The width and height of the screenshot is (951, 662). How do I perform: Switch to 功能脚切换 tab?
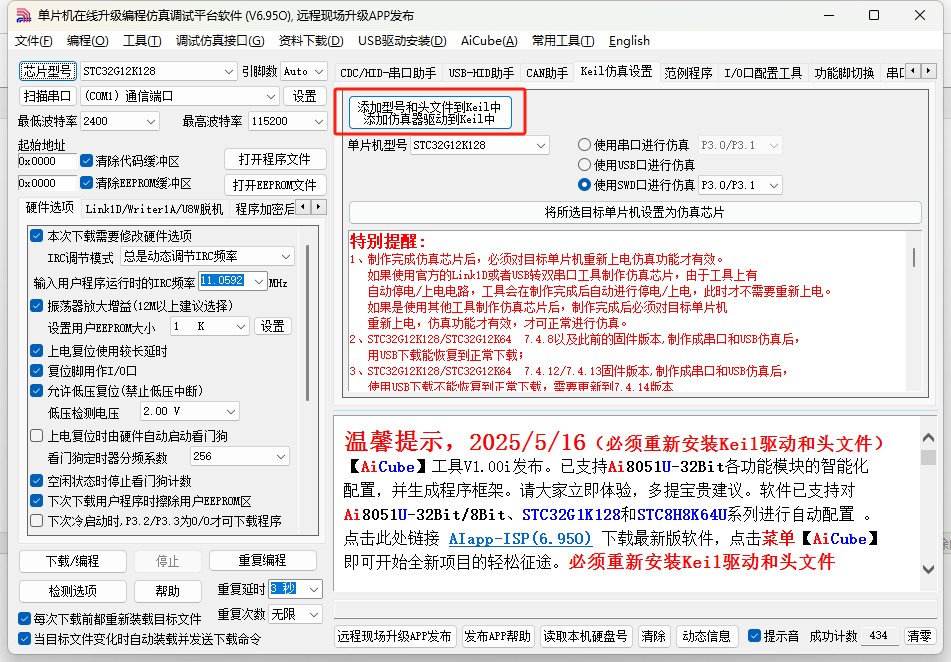click(x=844, y=73)
